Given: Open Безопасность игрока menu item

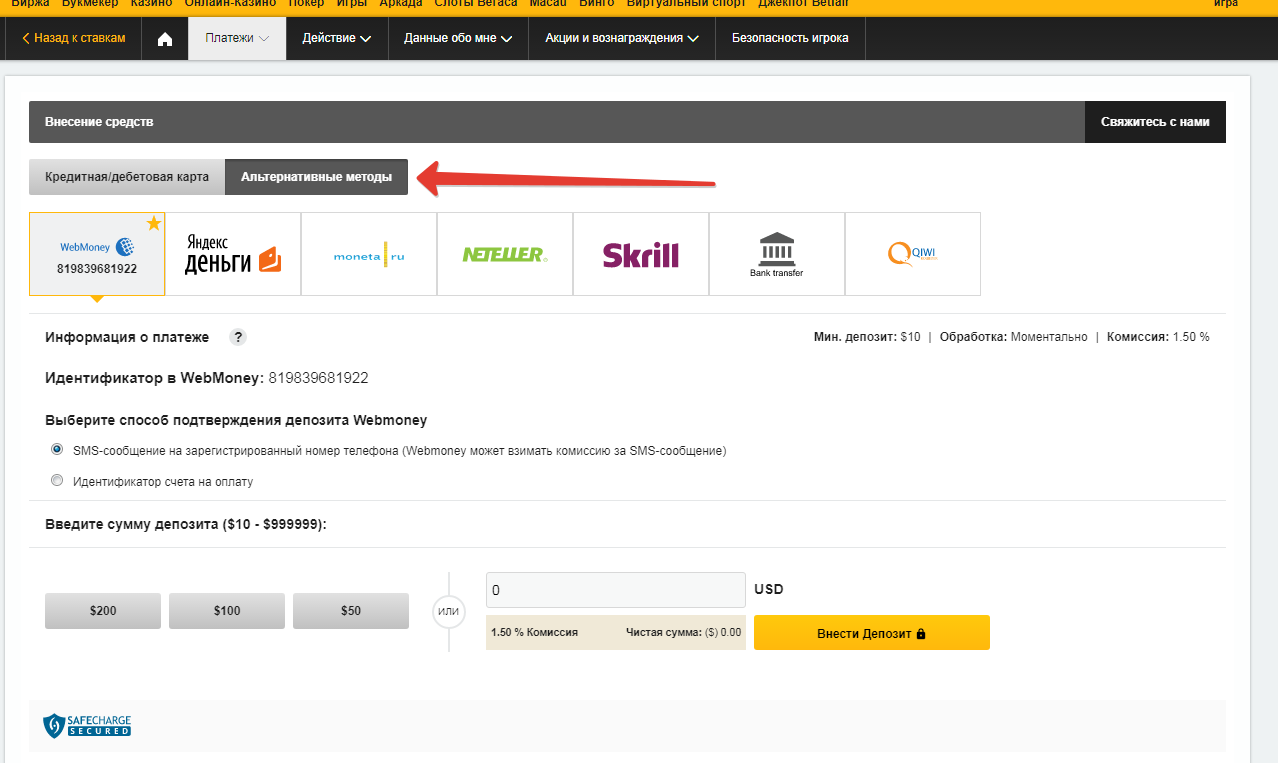Looking at the screenshot, I should pyautogui.click(x=790, y=38).
